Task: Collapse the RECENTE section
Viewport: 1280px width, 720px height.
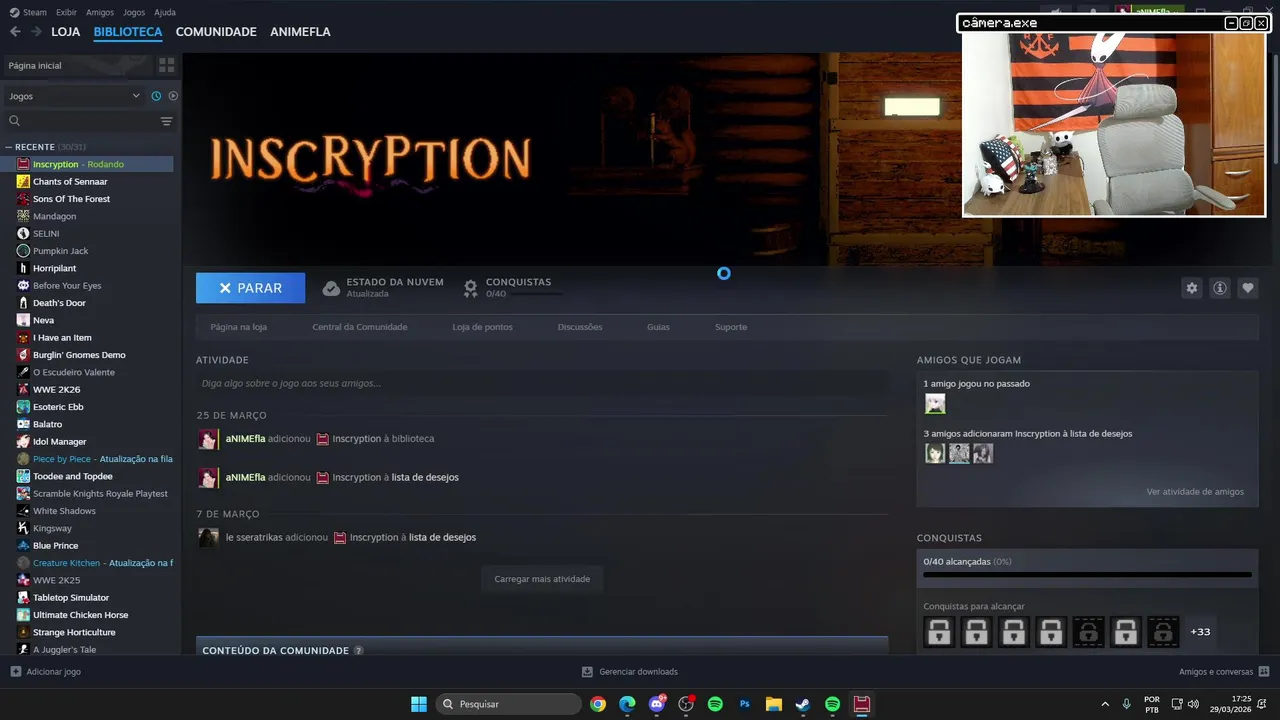Action: pos(8,147)
